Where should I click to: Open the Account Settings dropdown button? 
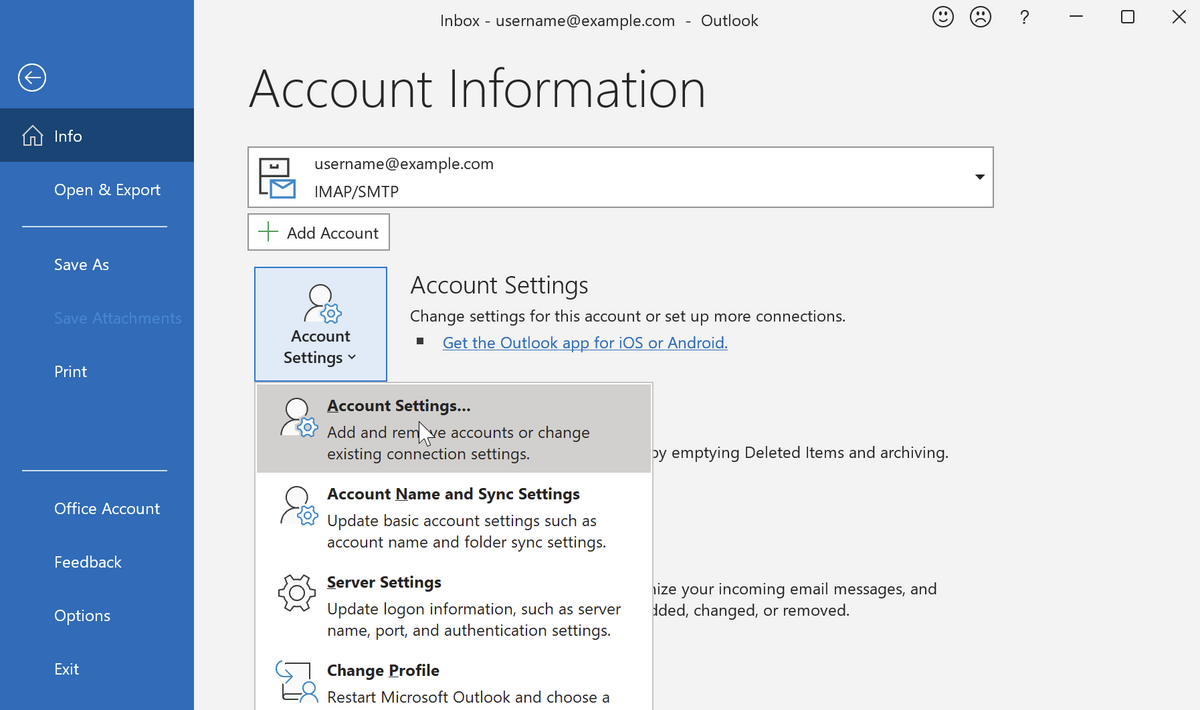pos(321,324)
